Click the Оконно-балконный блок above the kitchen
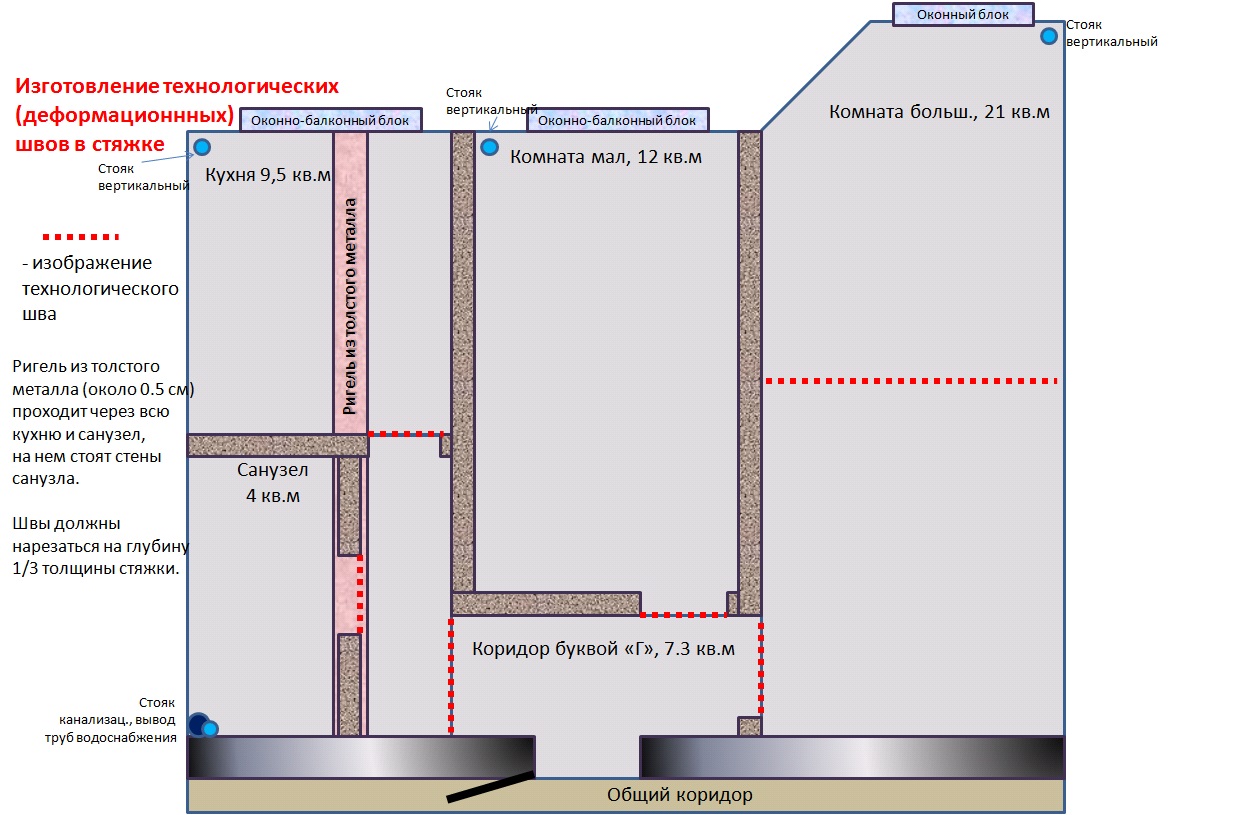This screenshot has width=1242, height=815. point(330,120)
